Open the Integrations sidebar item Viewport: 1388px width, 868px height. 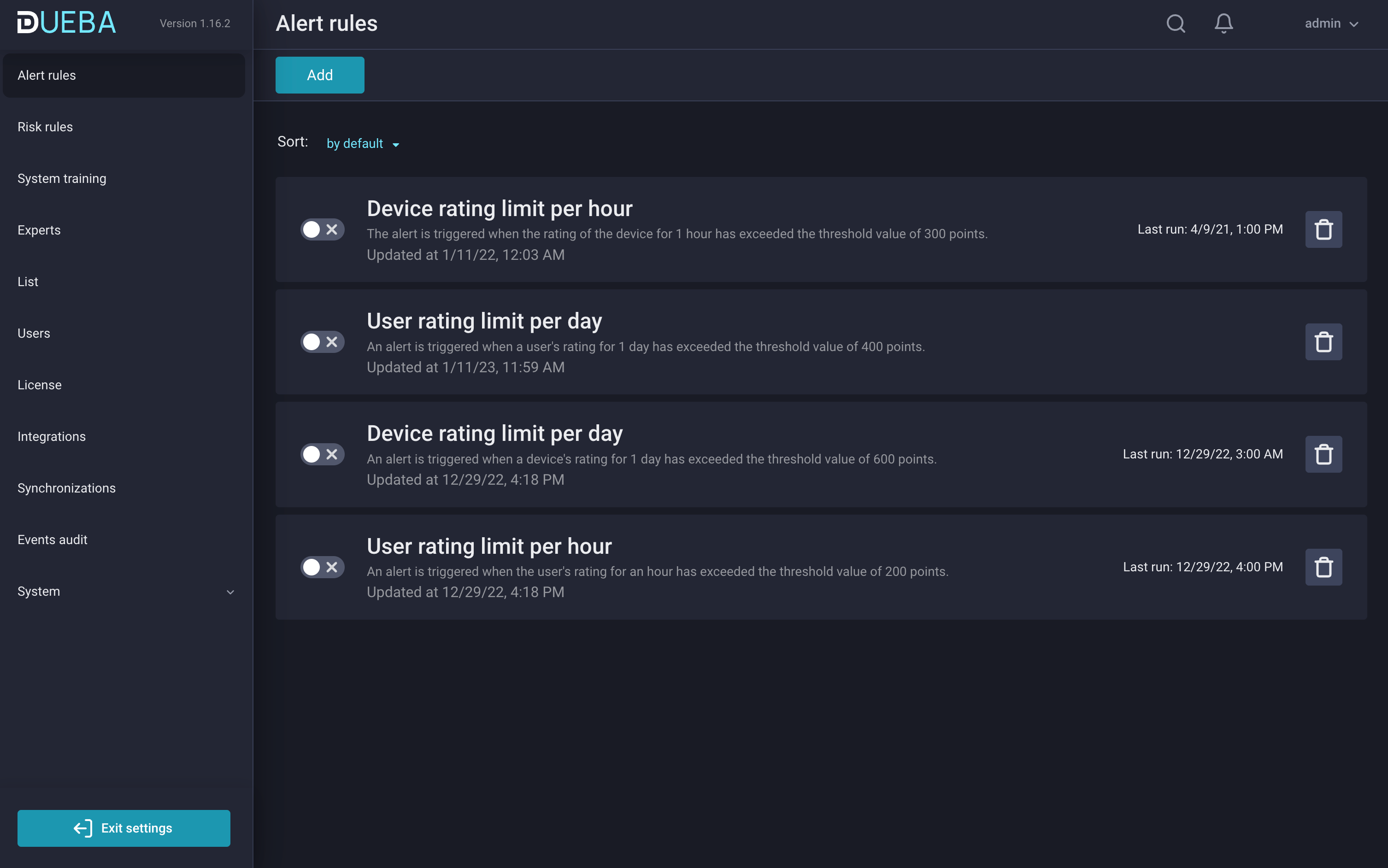click(x=52, y=436)
